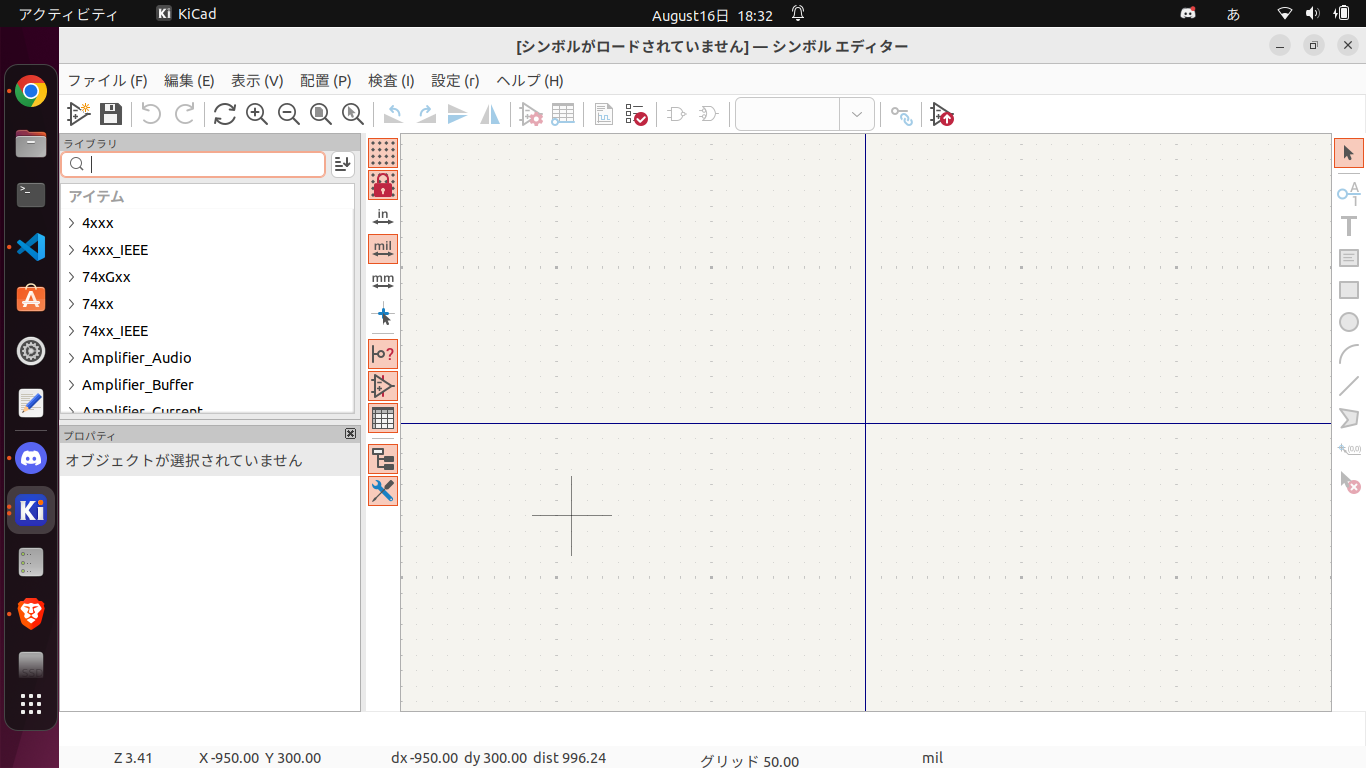Select the rectangle drawing tool
The width and height of the screenshot is (1366, 768).
[1349, 290]
